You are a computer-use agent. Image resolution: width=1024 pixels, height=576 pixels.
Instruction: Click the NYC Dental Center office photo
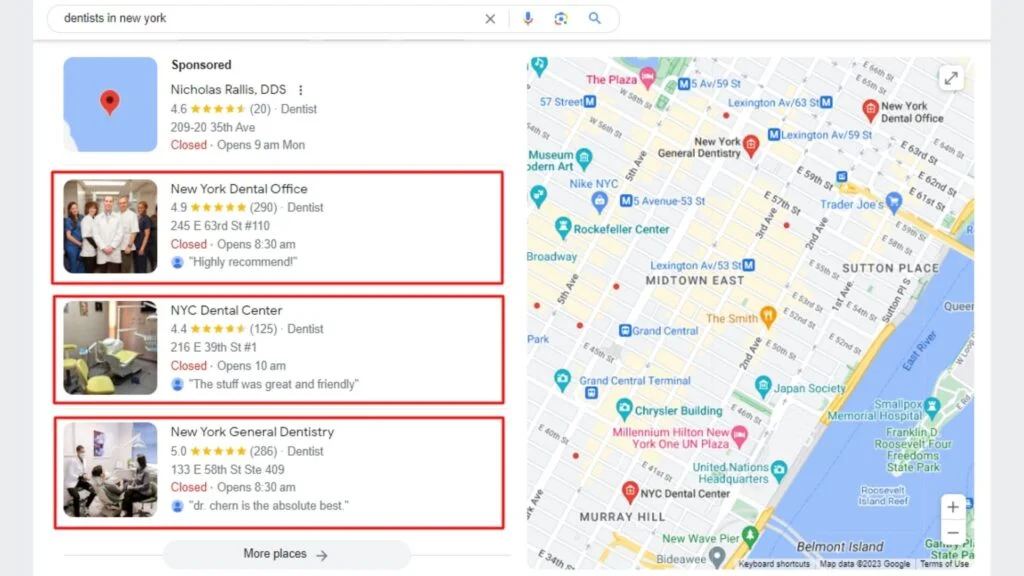(x=110, y=347)
